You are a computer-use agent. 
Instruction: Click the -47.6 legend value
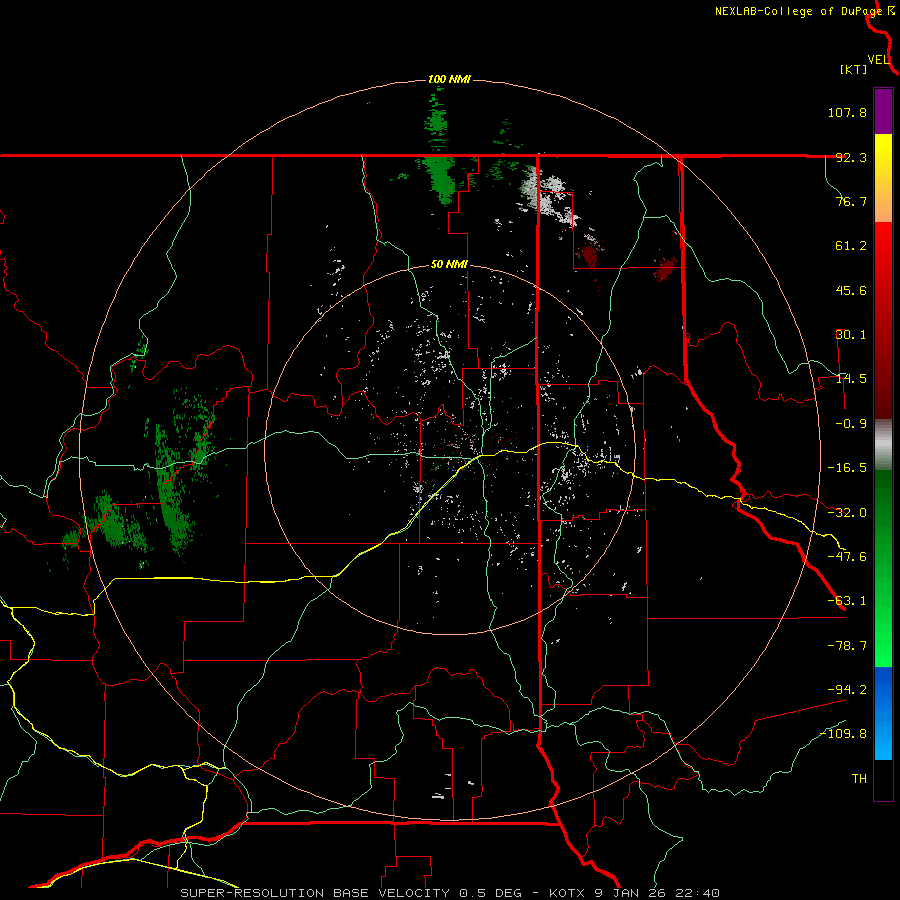pyautogui.click(x=847, y=557)
